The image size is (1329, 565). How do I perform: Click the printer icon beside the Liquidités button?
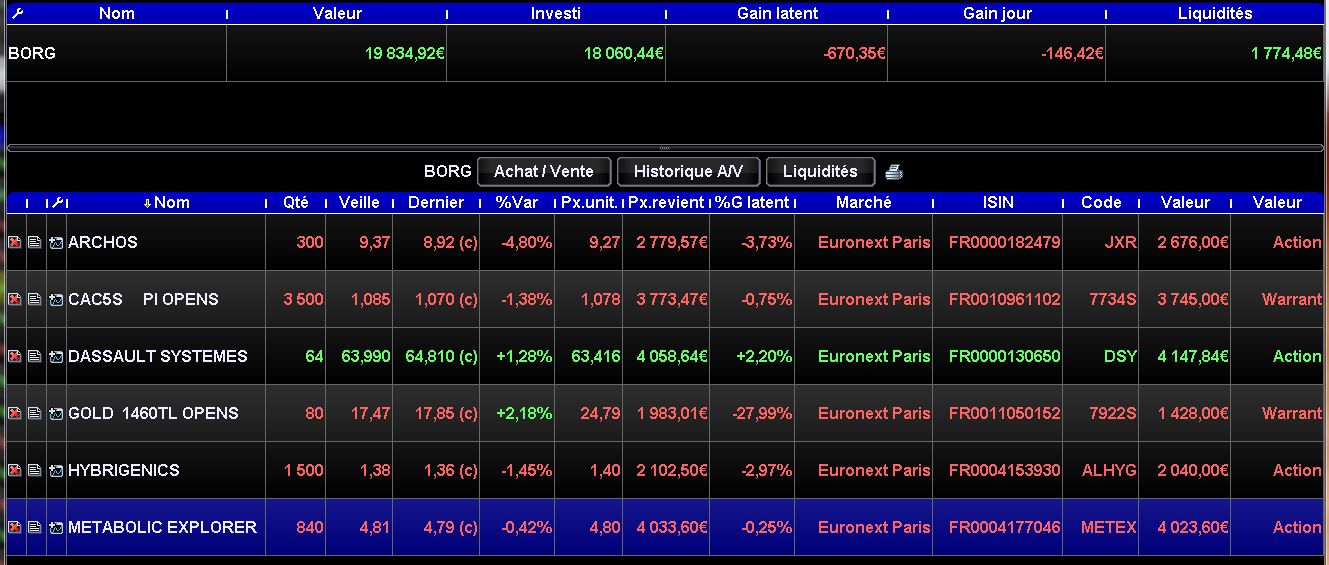894,172
